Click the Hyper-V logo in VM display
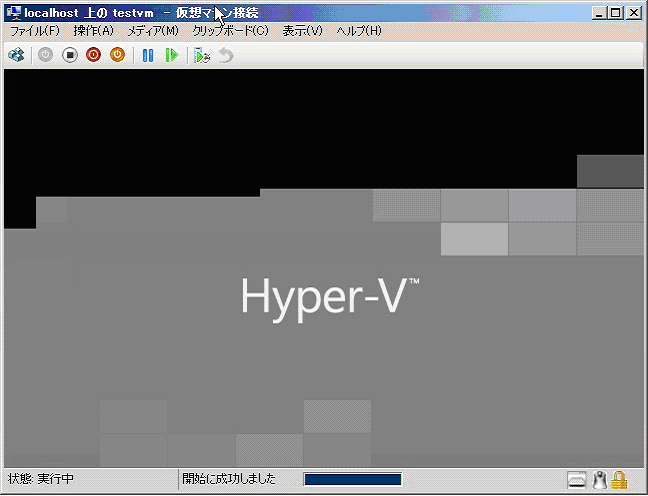Viewport: 648px width, 496px height. tap(330, 298)
